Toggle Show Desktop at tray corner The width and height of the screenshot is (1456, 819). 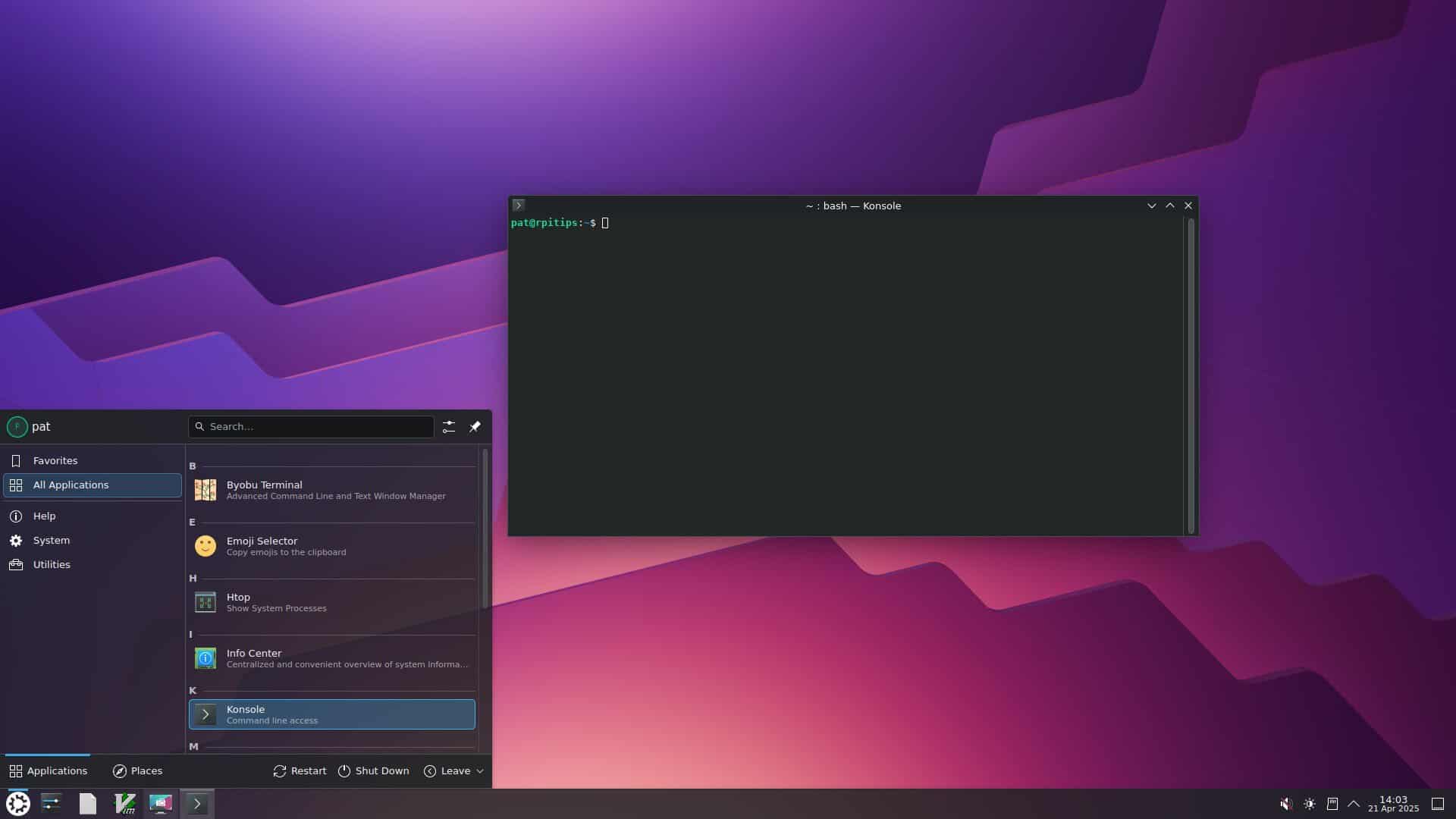(1439, 803)
